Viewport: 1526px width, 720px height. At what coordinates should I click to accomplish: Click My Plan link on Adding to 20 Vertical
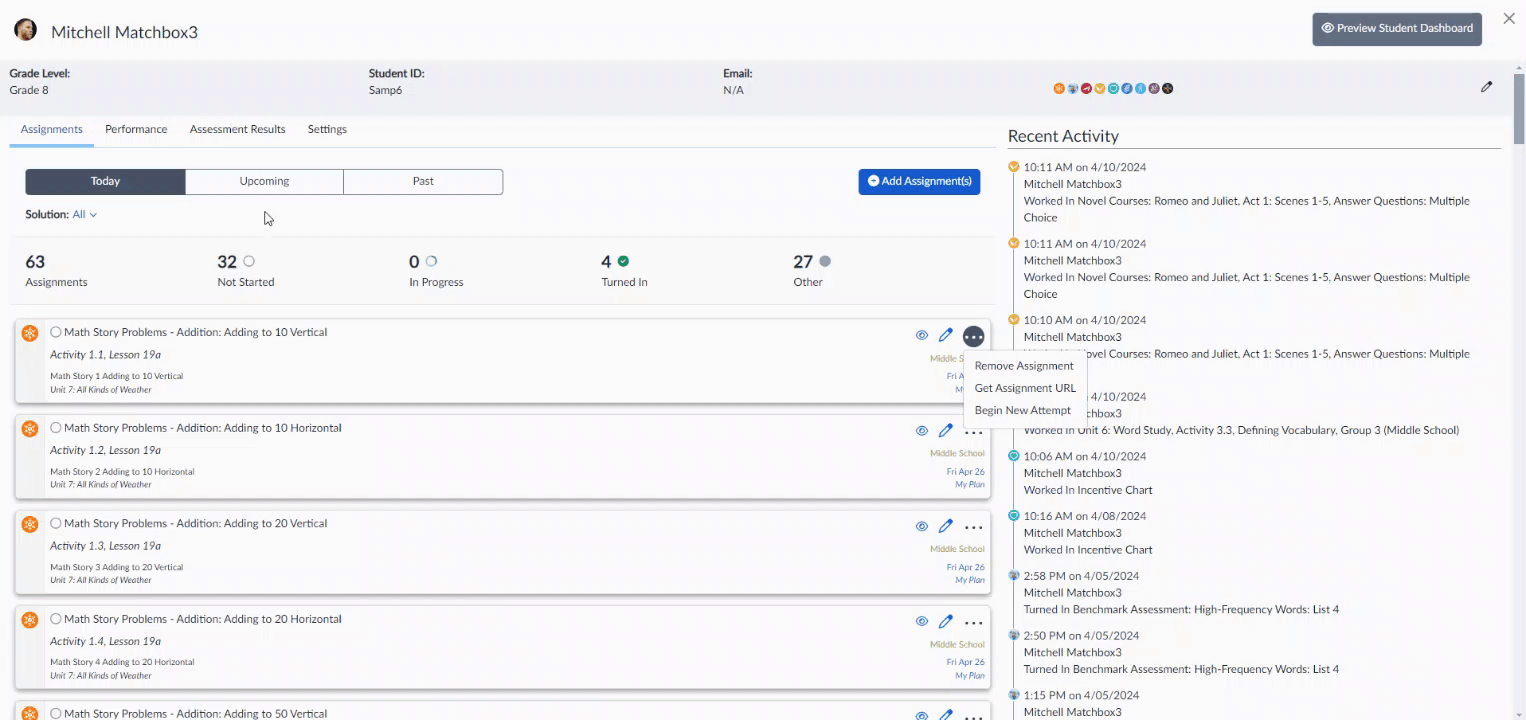coord(970,580)
